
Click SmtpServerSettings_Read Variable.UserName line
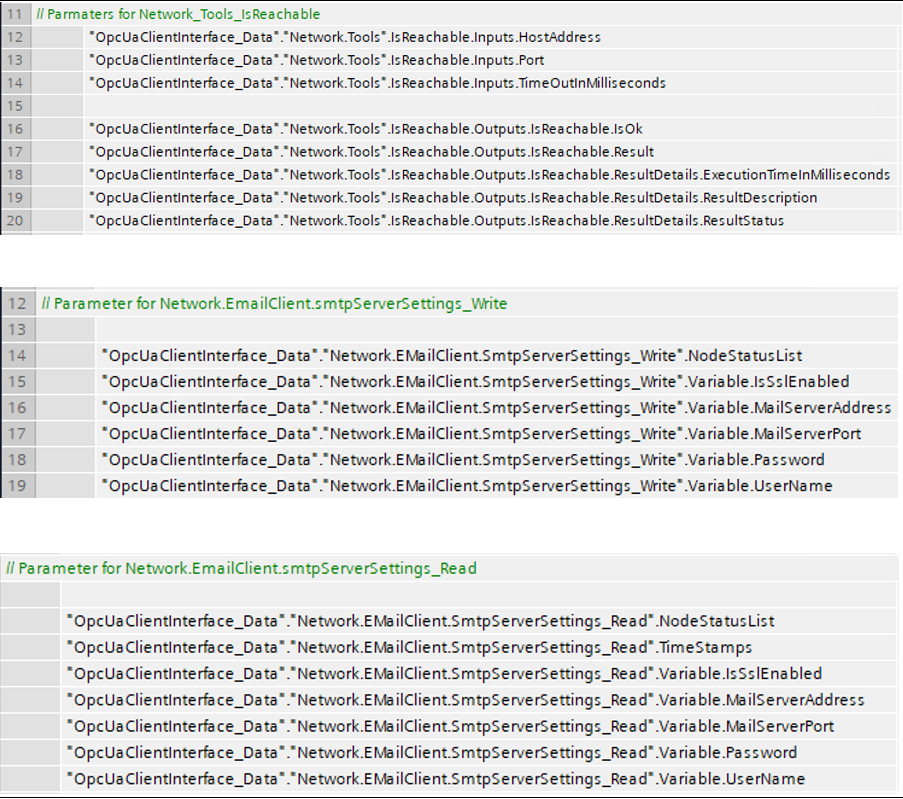pos(435,779)
